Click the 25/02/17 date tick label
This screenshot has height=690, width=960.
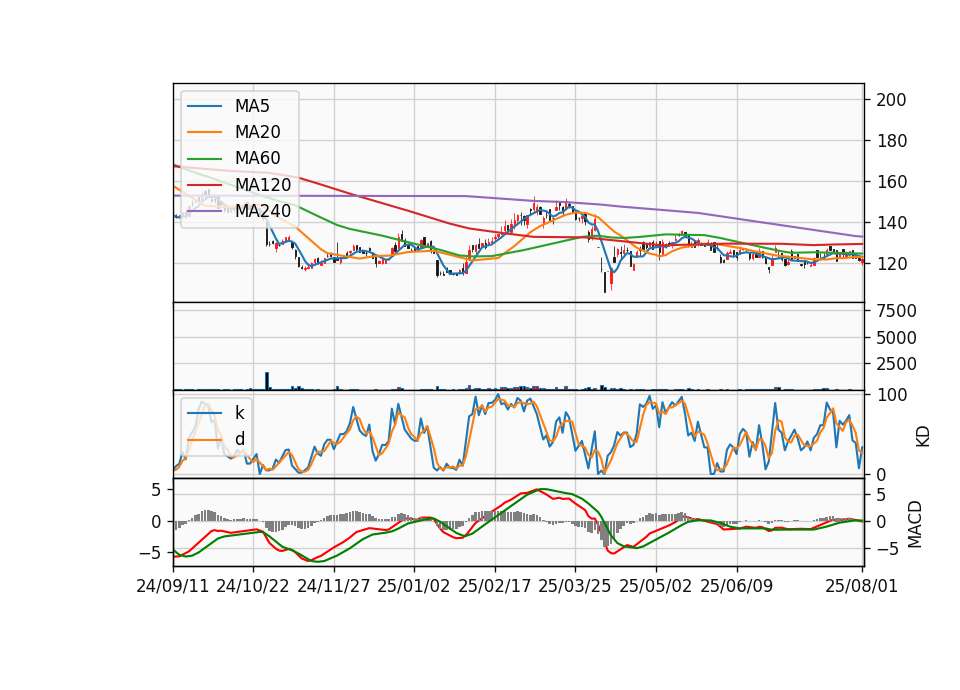click(x=495, y=586)
